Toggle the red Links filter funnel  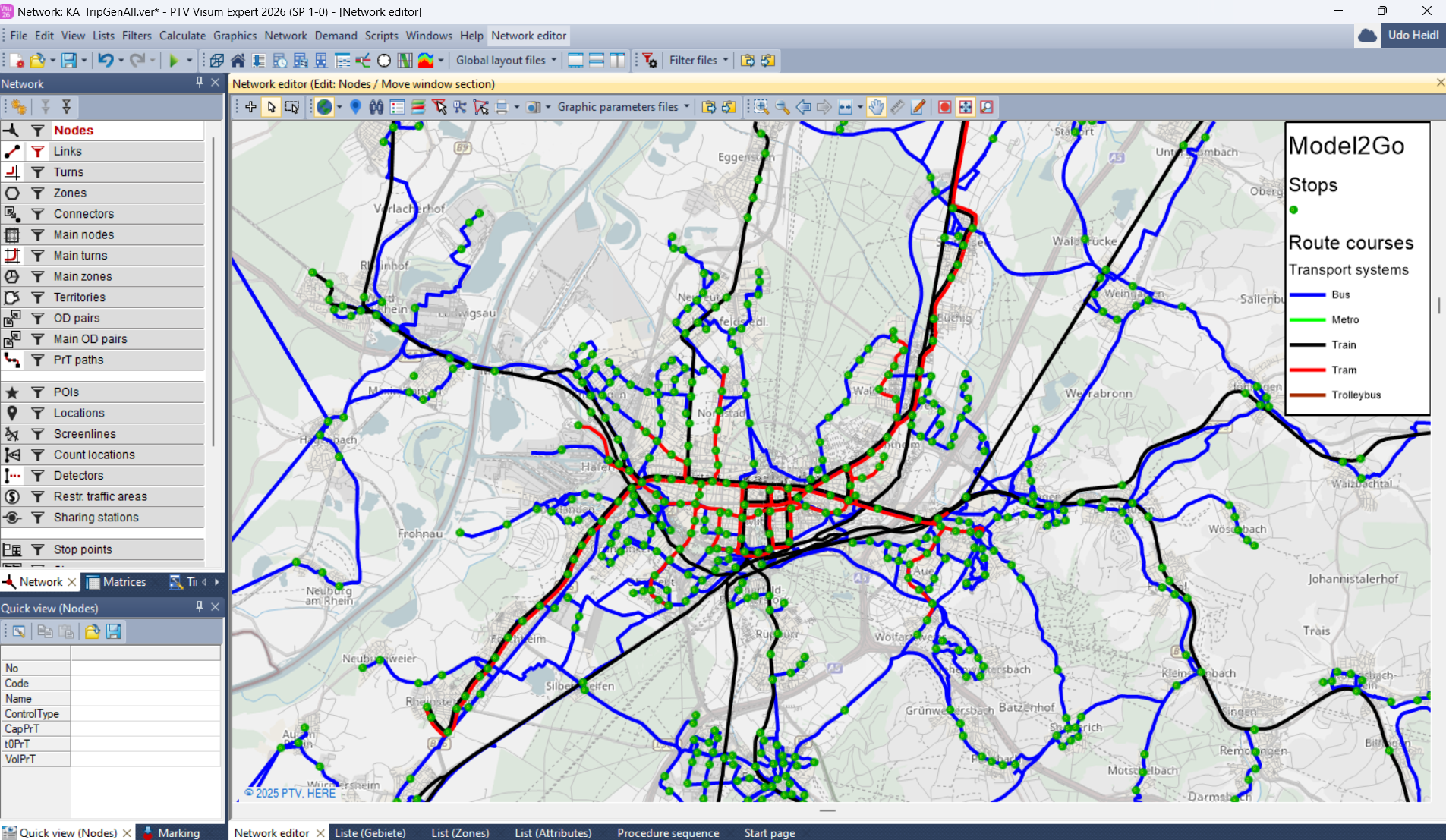(37, 152)
